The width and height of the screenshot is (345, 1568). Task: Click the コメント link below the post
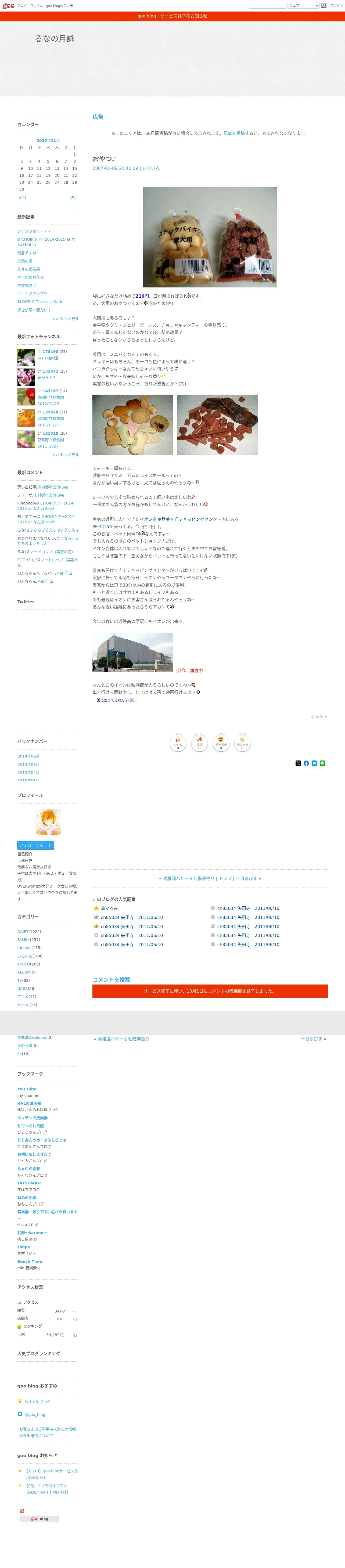319,716
